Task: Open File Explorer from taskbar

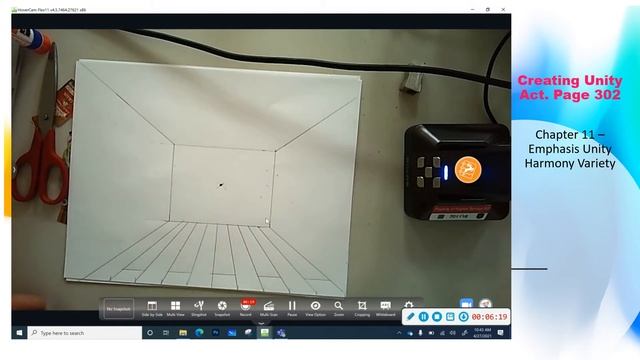Action: 183,333
